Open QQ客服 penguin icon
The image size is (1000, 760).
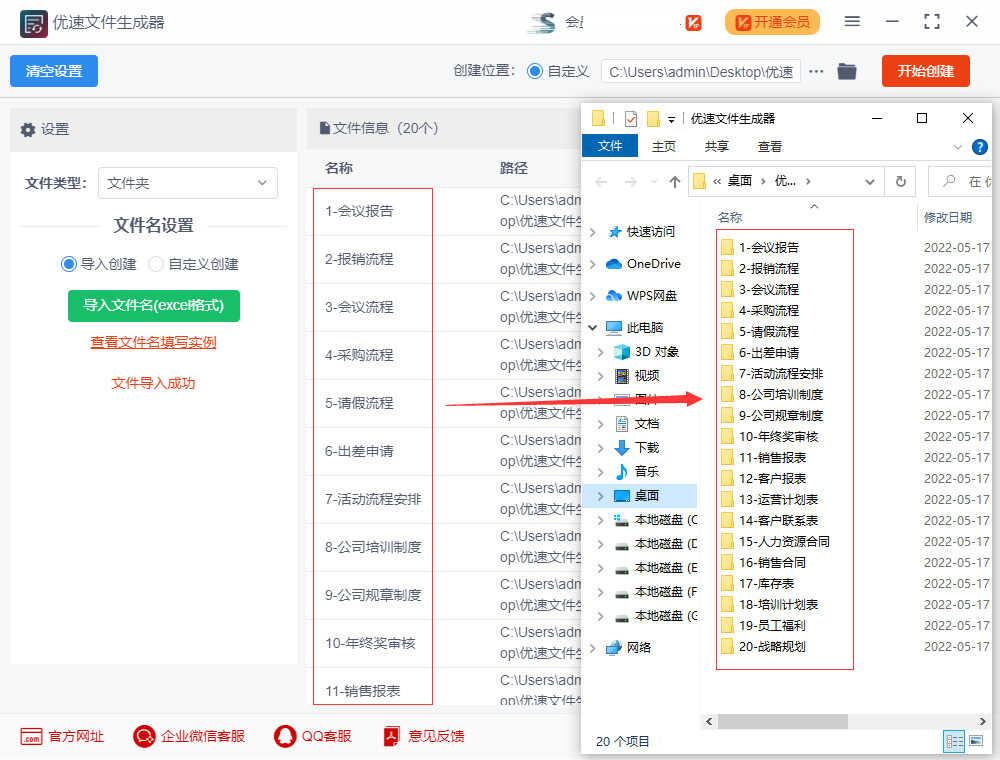coord(284,736)
